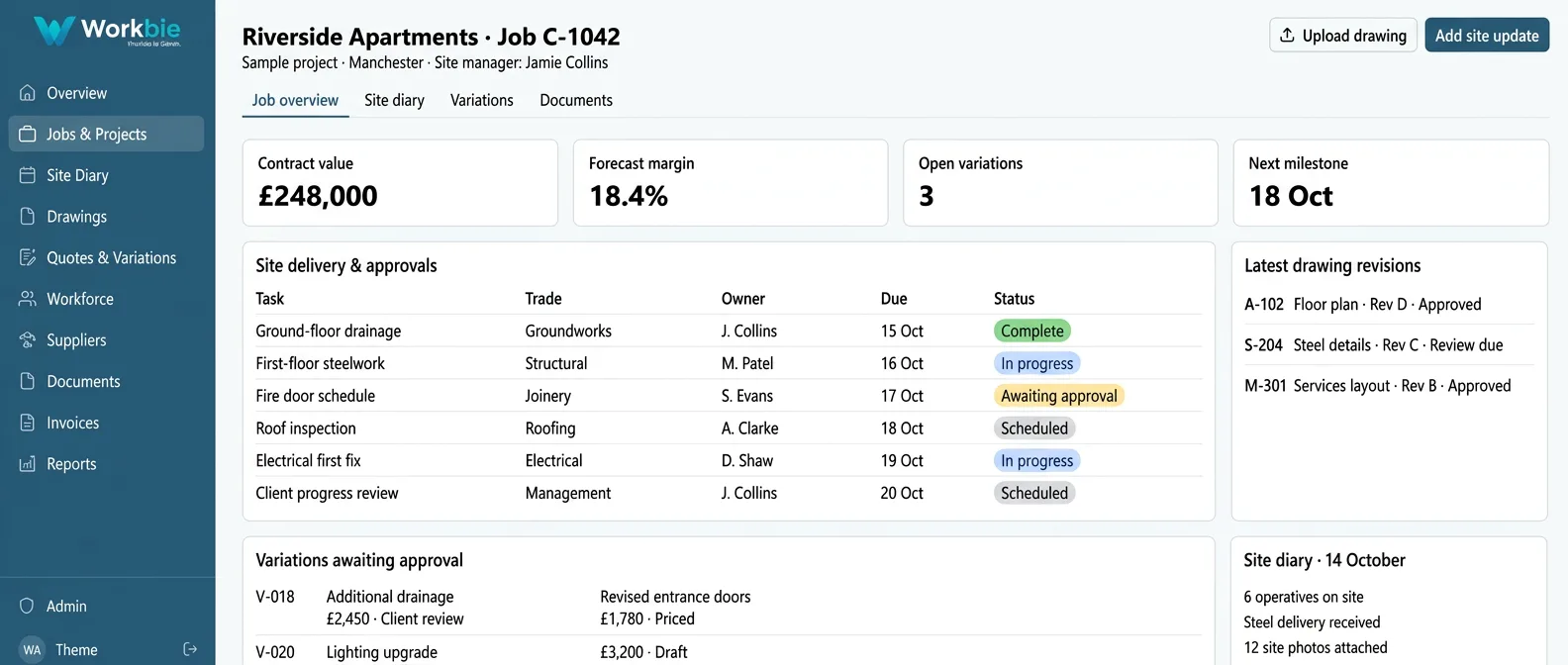Go to Quotes & Variations section
Image resolution: width=1568 pixels, height=665 pixels.
click(107, 257)
